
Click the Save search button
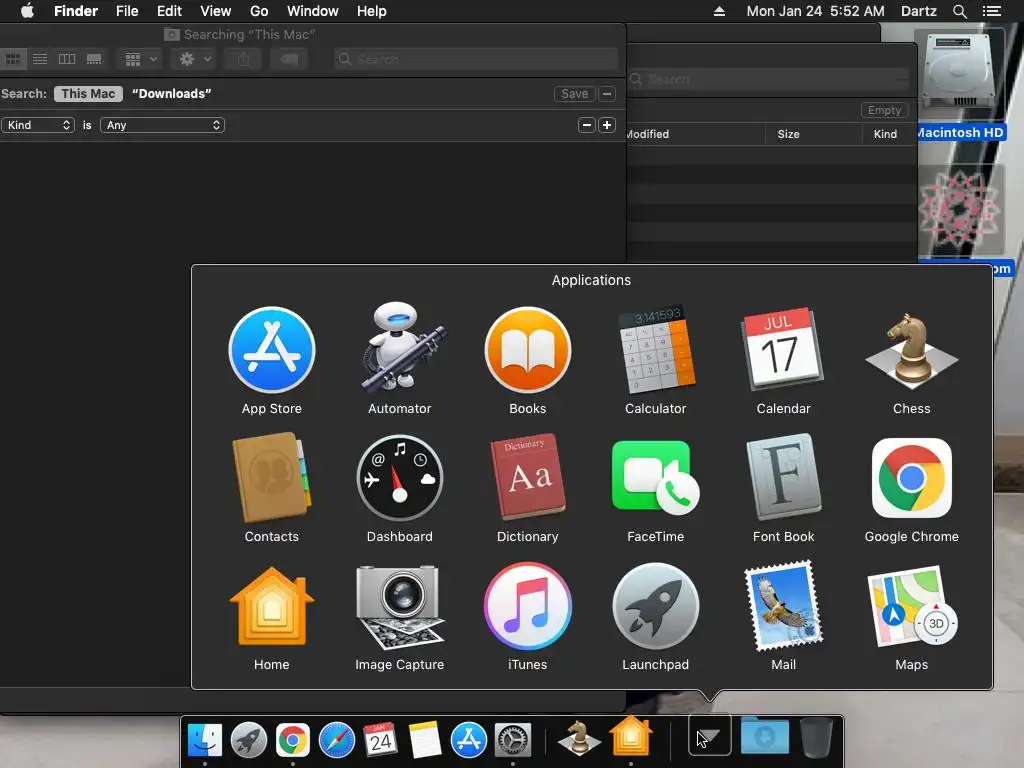pyautogui.click(x=575, y=93)
